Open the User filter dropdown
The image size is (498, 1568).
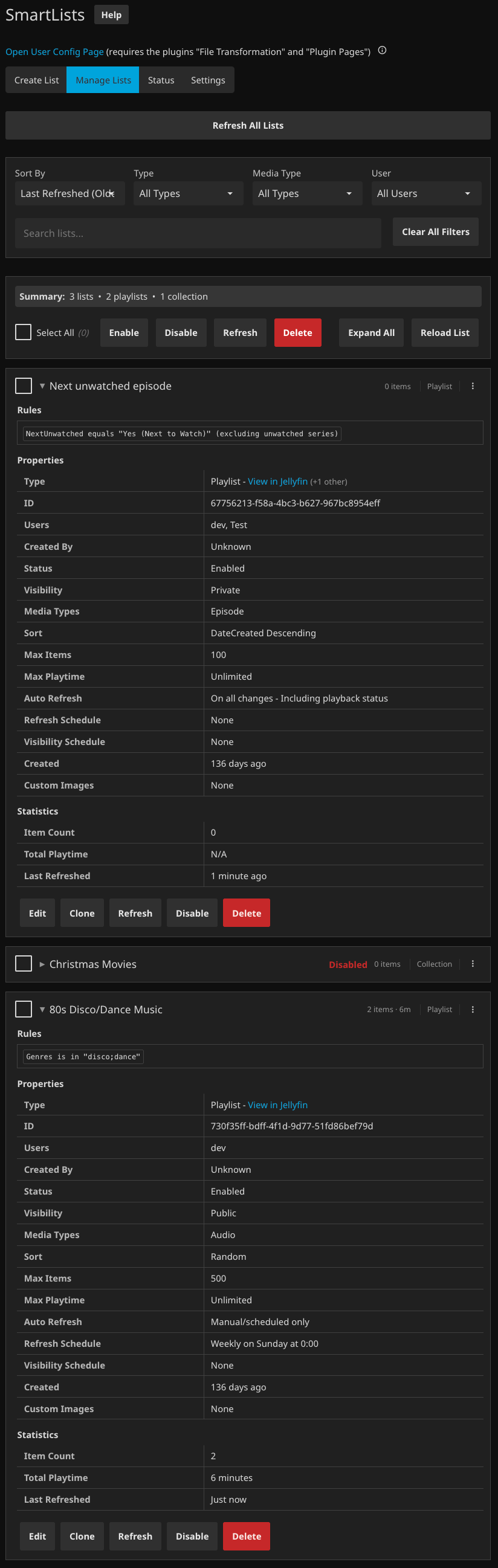point(426,193)
